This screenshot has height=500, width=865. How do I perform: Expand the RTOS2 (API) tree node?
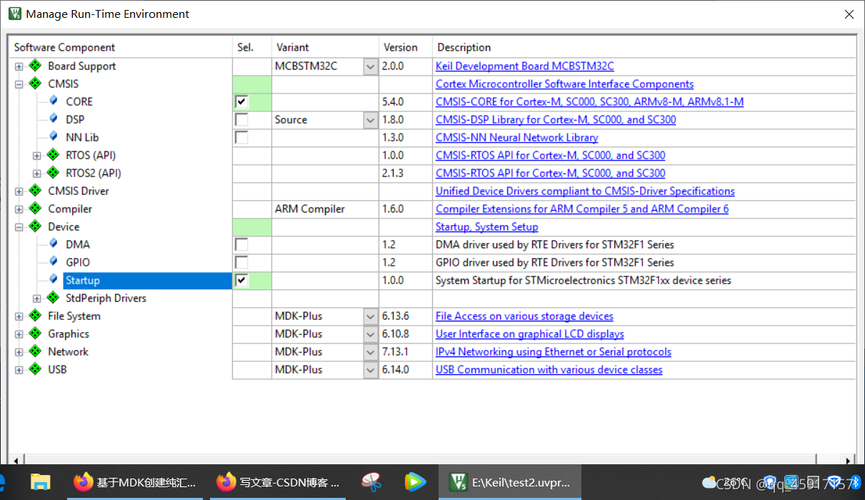[x=36, y=173]
